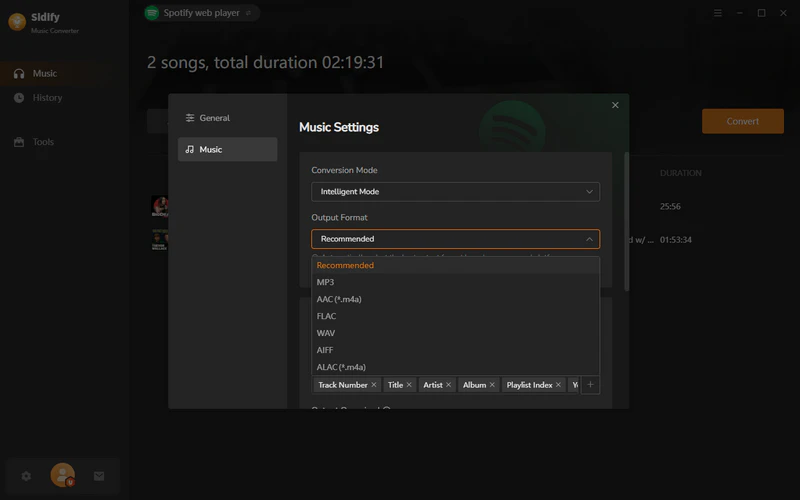This screenshot has width=800, height=500.
Task: Open the History section in sidebar
Action: click(64, 97)
